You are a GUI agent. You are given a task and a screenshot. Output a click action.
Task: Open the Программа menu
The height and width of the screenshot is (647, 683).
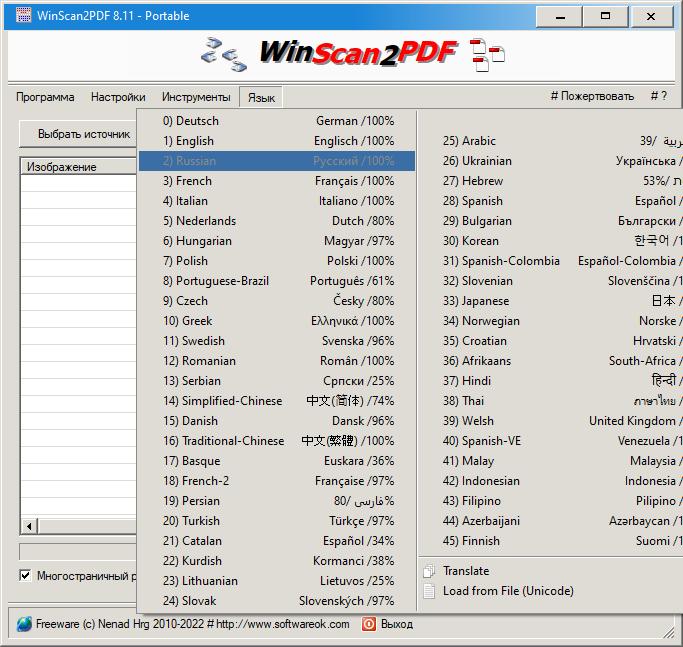45,97
